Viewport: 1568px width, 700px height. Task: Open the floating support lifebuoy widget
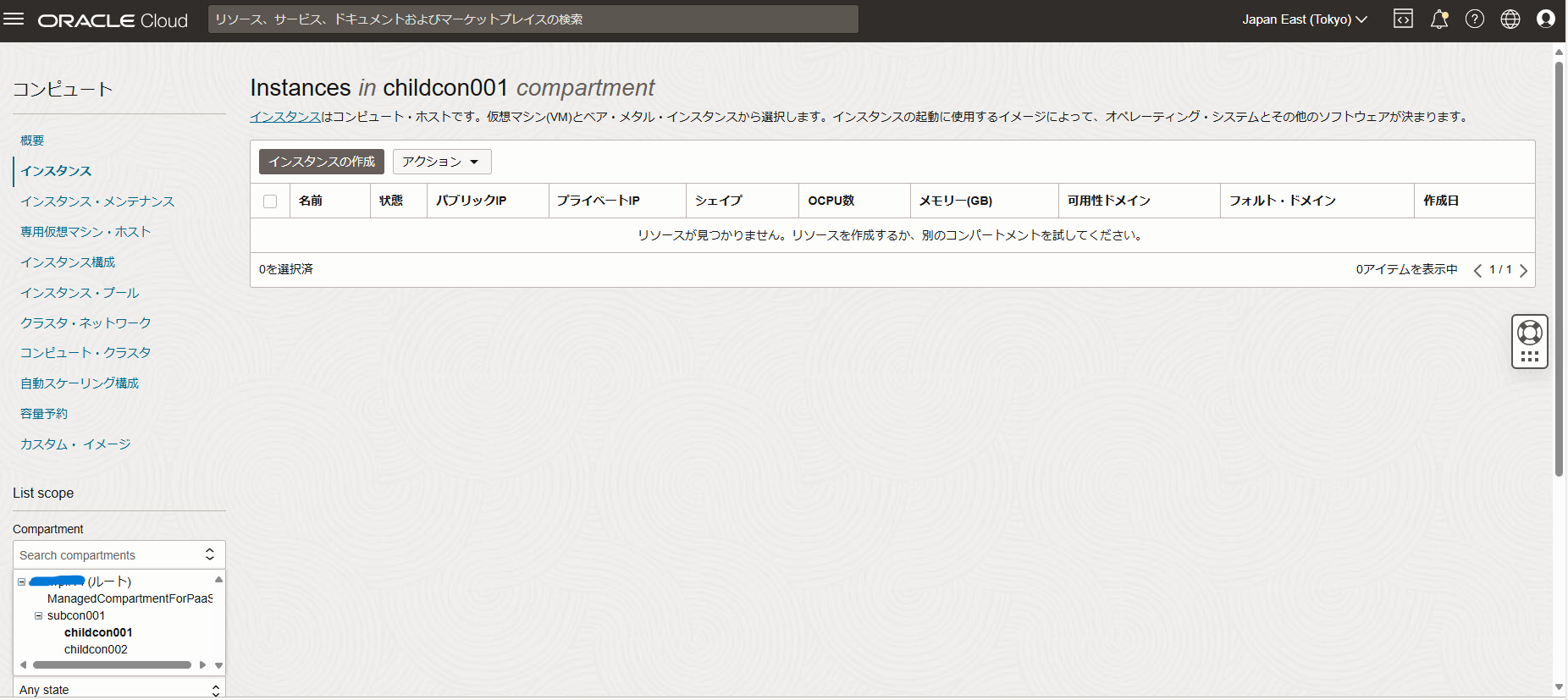click(x=1530, y=341)
